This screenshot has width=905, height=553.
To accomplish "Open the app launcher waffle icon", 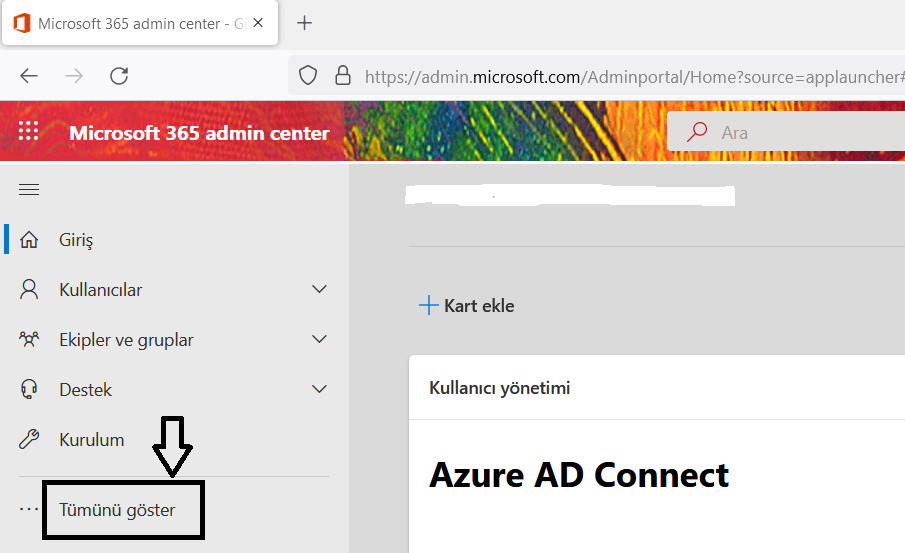I will [x=28, y=131].
